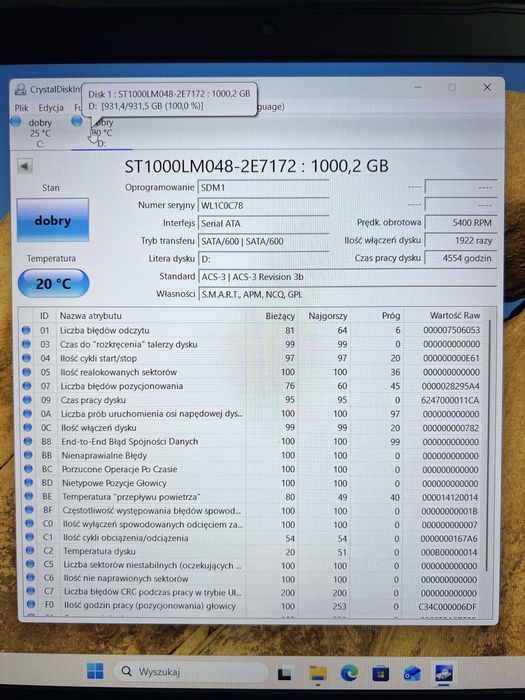This screenshot has width=525, height=700.
Task: Click status dot for attribute C2
Action: [x=30, y=550]
